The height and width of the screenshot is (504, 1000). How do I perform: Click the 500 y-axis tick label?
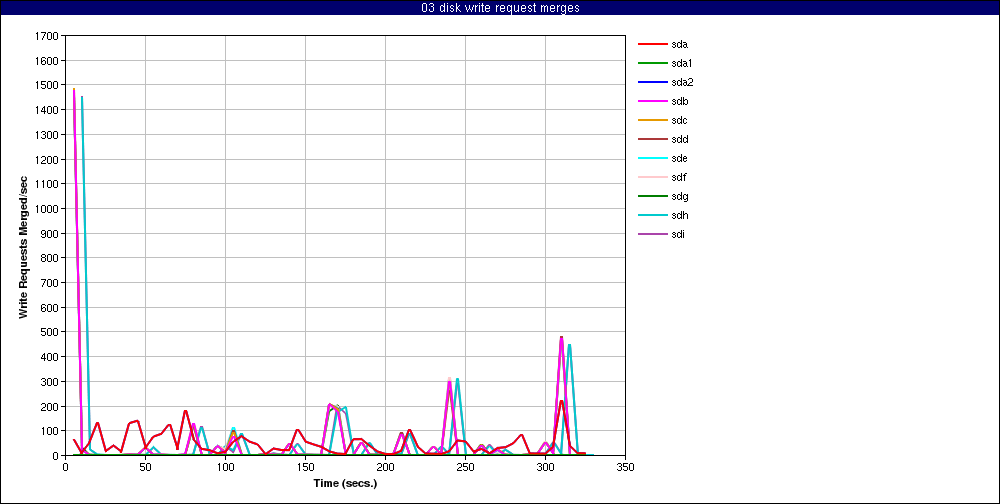[50, 332]
